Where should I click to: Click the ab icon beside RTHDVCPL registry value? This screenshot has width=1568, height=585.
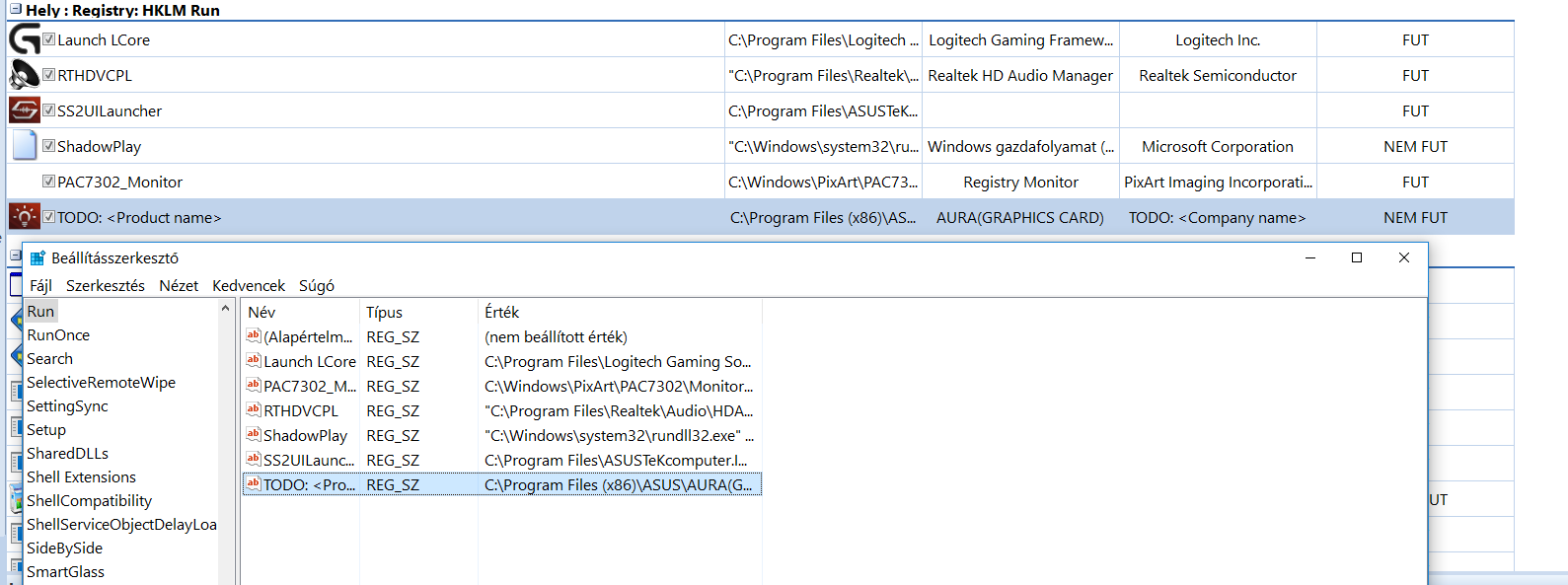[x=254, y=410]
